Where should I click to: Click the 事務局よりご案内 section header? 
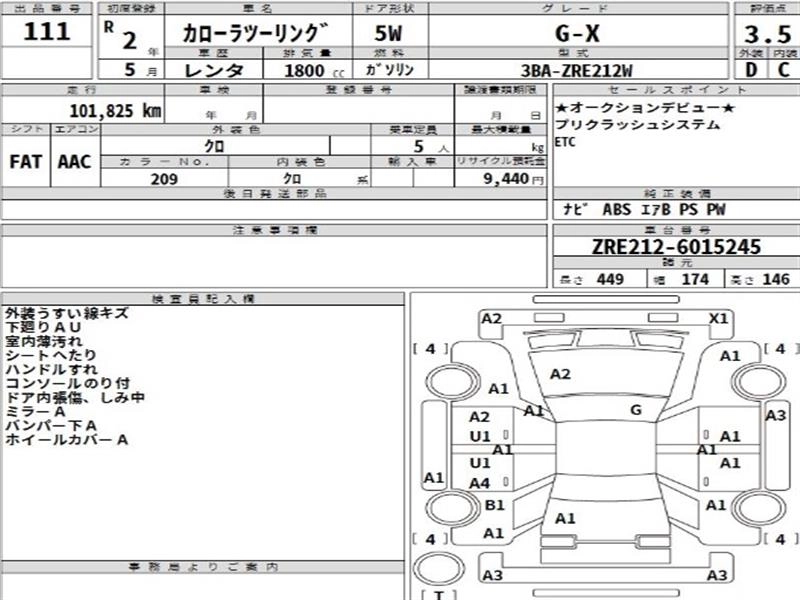click(x=203, y=567)
